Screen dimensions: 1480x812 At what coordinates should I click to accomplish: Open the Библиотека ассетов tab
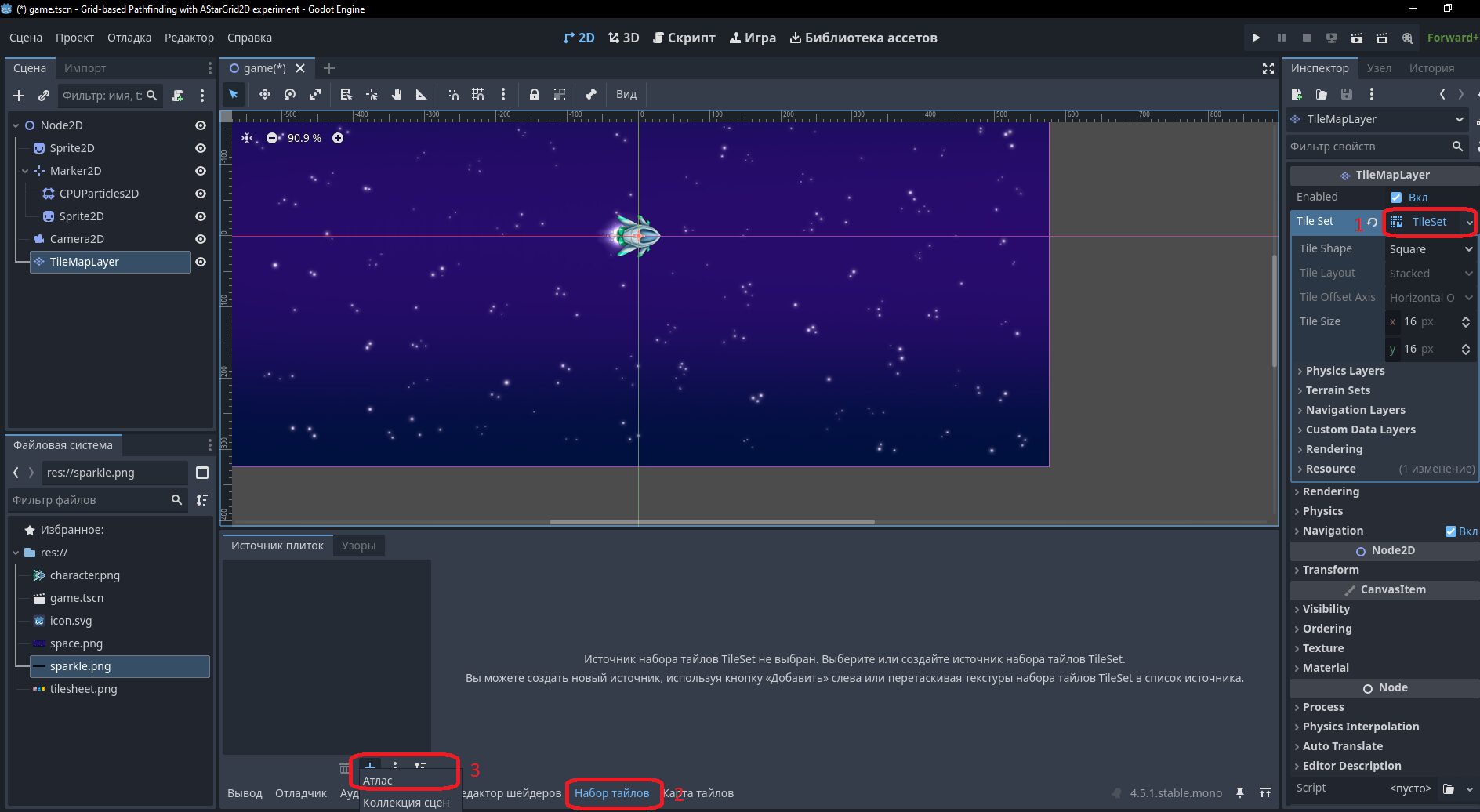click(863, 38)
